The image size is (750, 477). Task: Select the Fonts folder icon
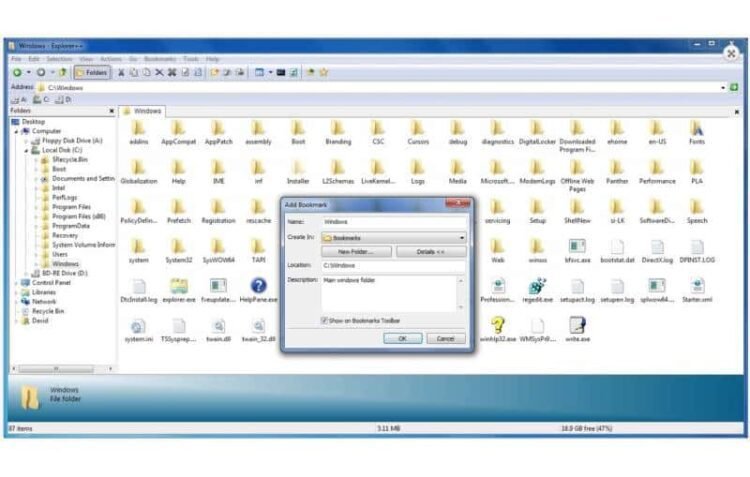pos(697,133)
